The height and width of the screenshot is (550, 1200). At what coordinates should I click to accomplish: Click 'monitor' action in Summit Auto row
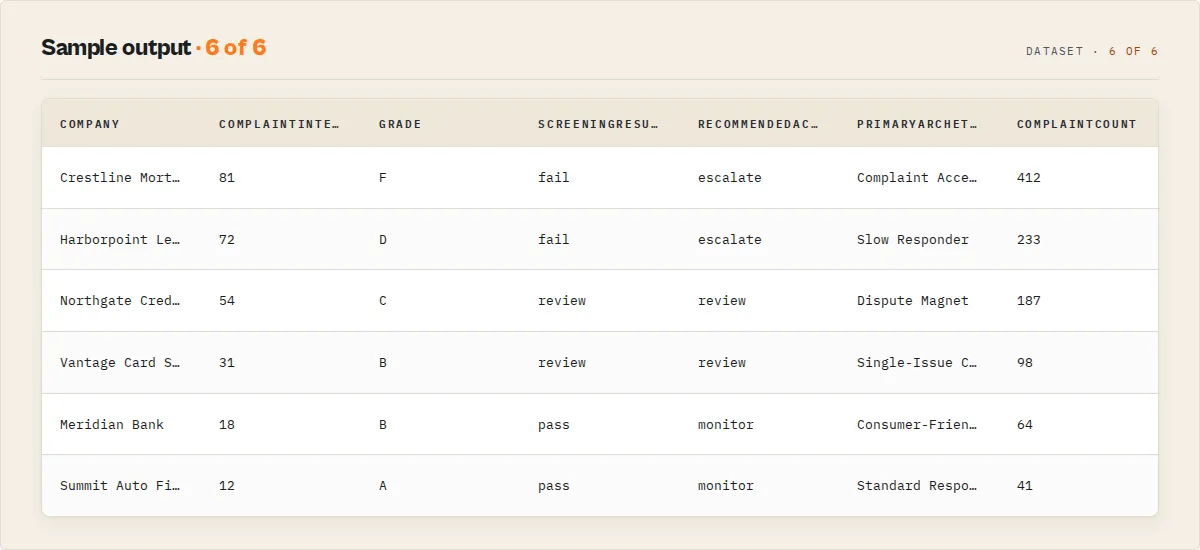coord(726,486)
